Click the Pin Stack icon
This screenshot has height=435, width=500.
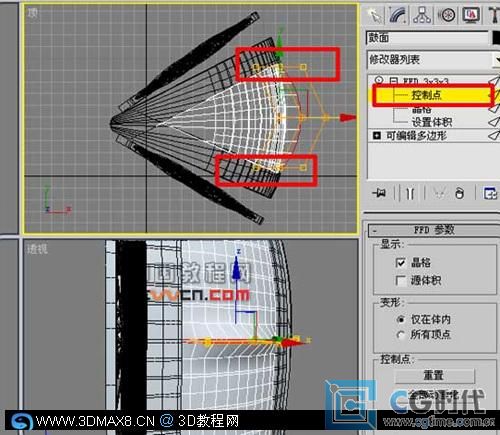379,193
